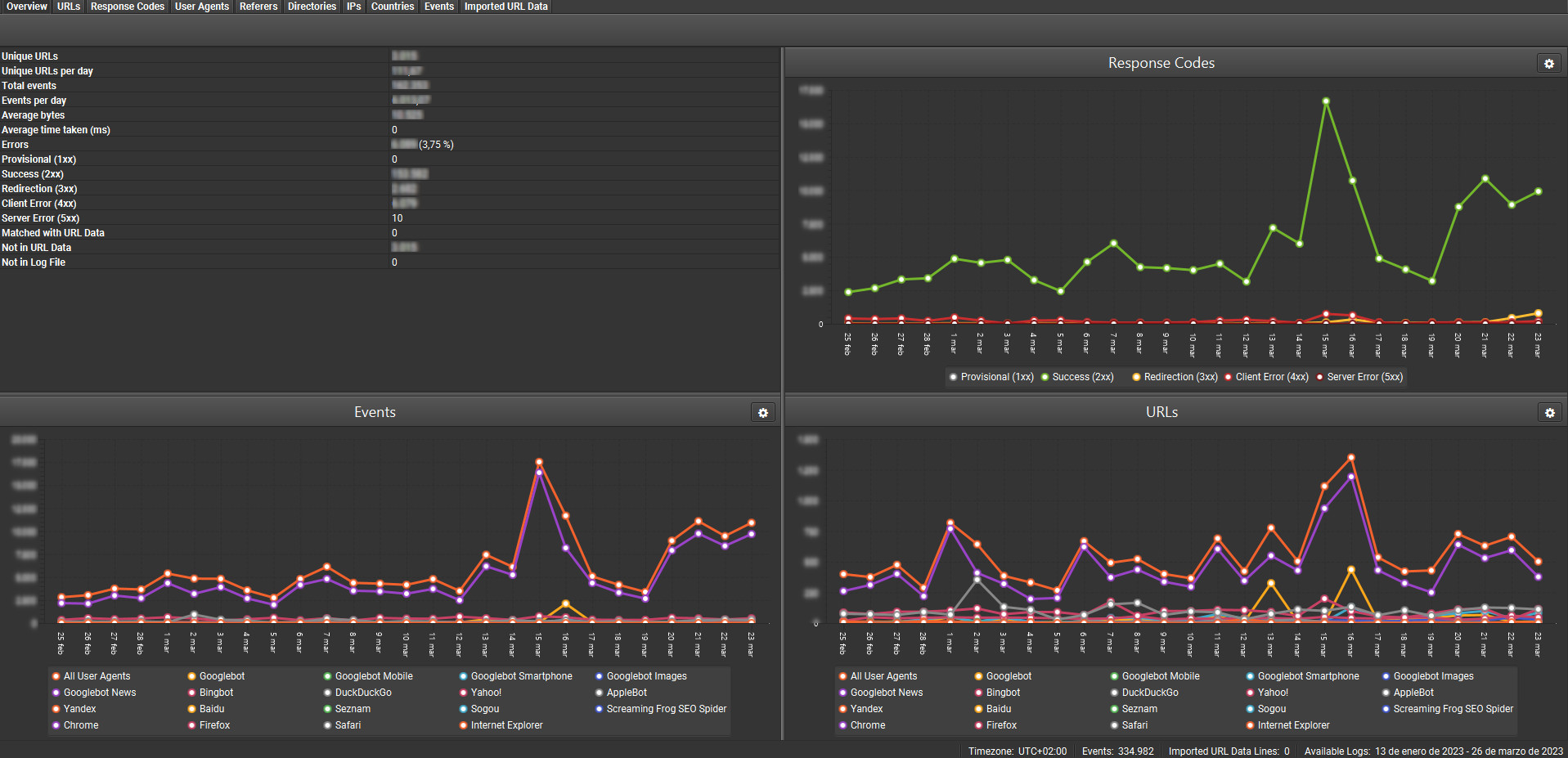Switch to the Countries tab
The height and width of the screenshot is (758, 1568).
coord(392,7)
